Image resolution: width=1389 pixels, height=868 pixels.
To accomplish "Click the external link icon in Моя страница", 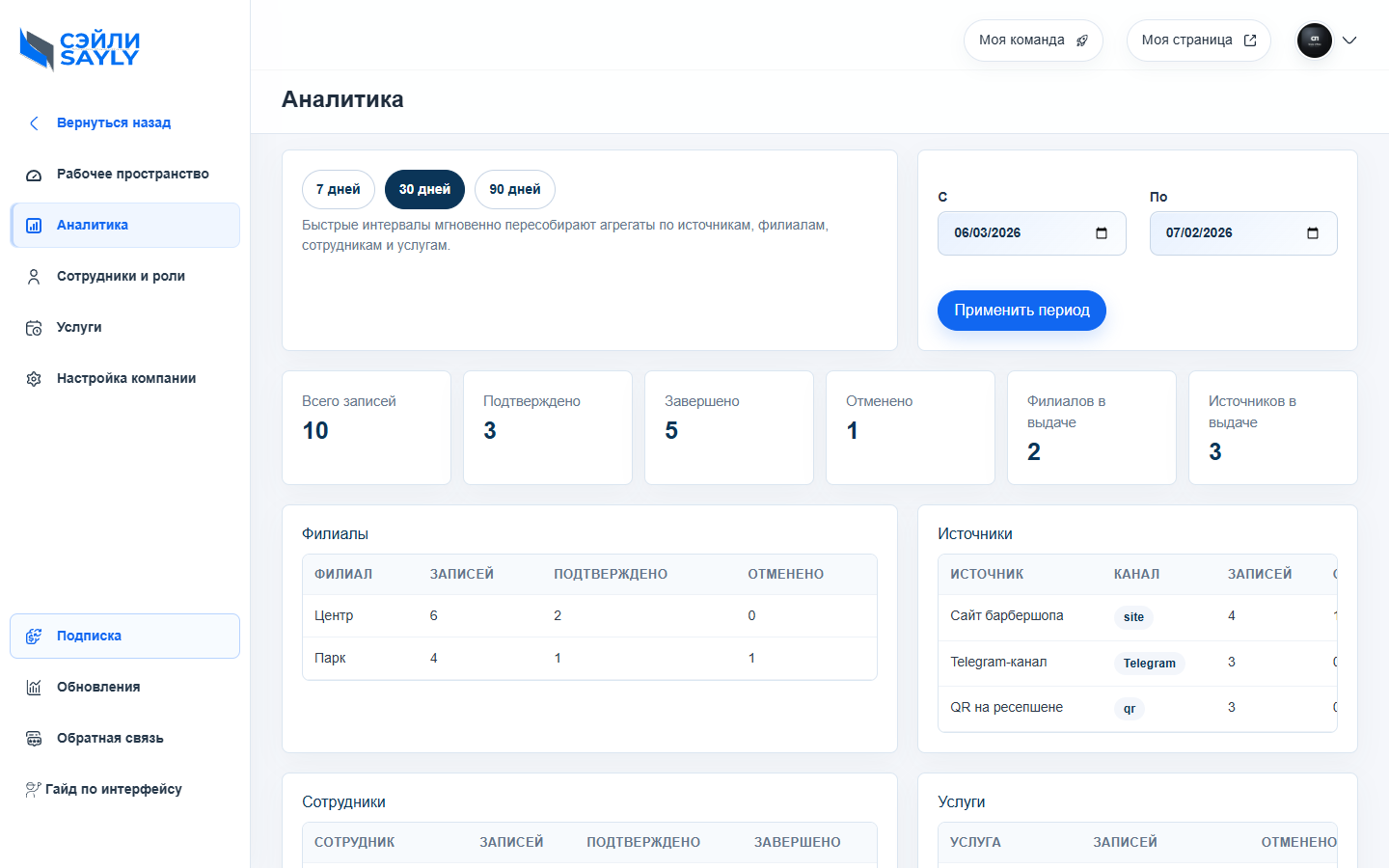I will coord(1250,41).
